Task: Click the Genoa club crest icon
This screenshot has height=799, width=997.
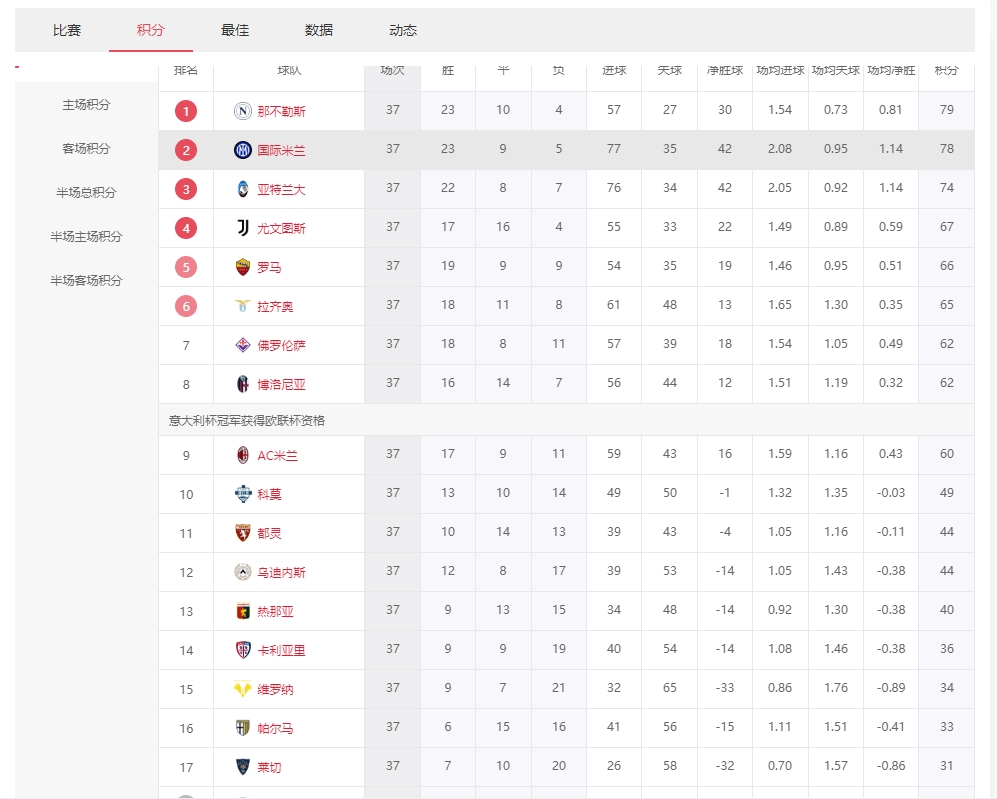Action: (242, 611)
